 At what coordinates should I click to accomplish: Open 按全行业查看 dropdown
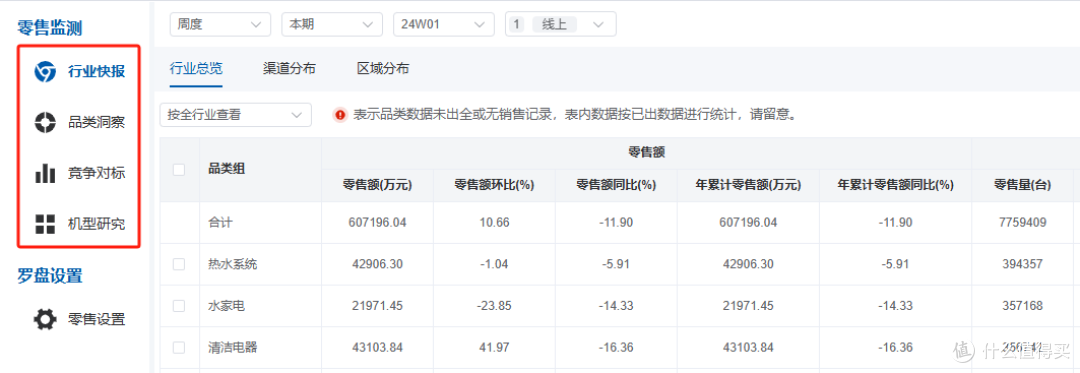tap(236, 115)
